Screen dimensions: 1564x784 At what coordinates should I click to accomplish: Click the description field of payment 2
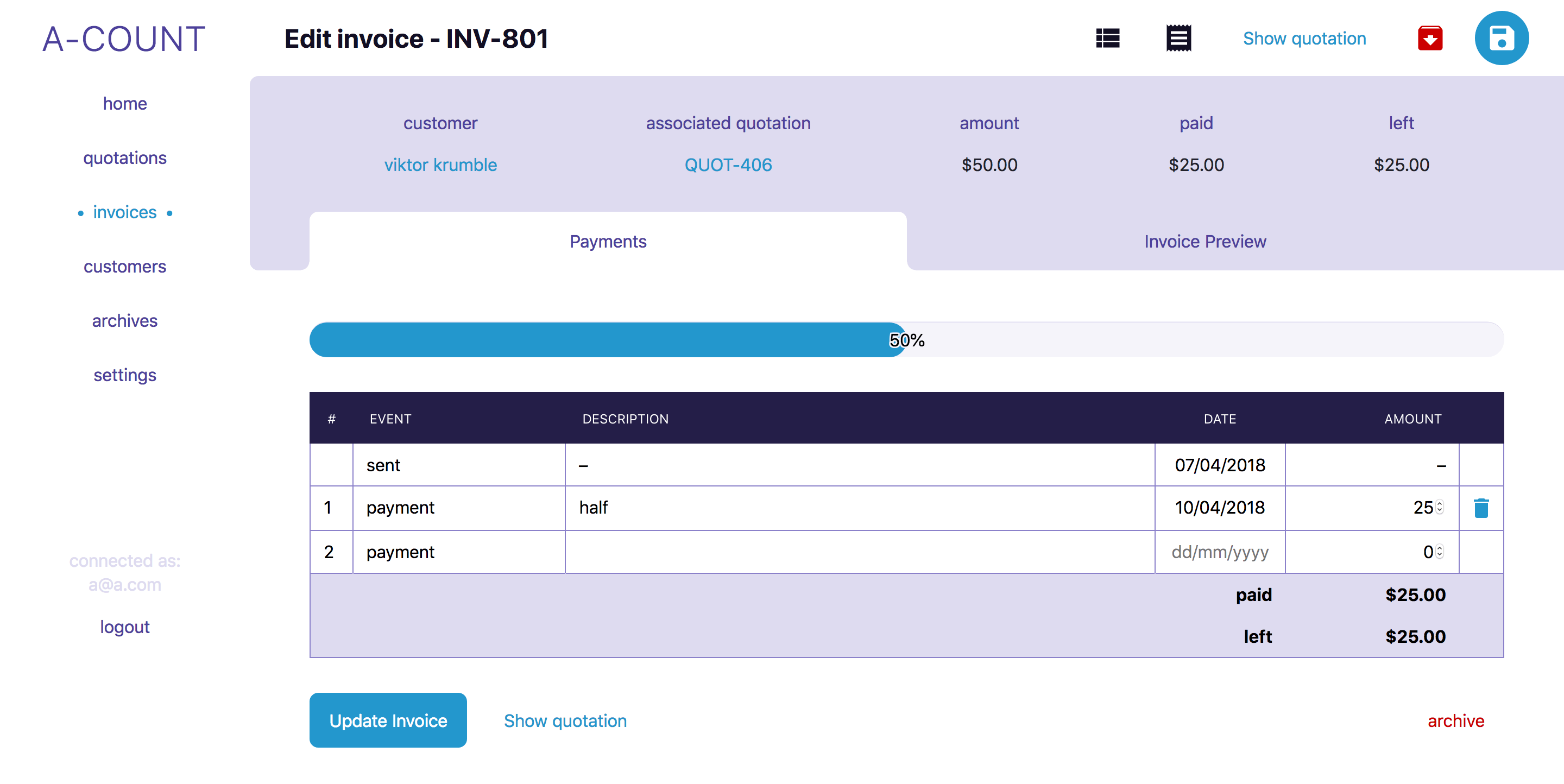(x=859, y=552)
